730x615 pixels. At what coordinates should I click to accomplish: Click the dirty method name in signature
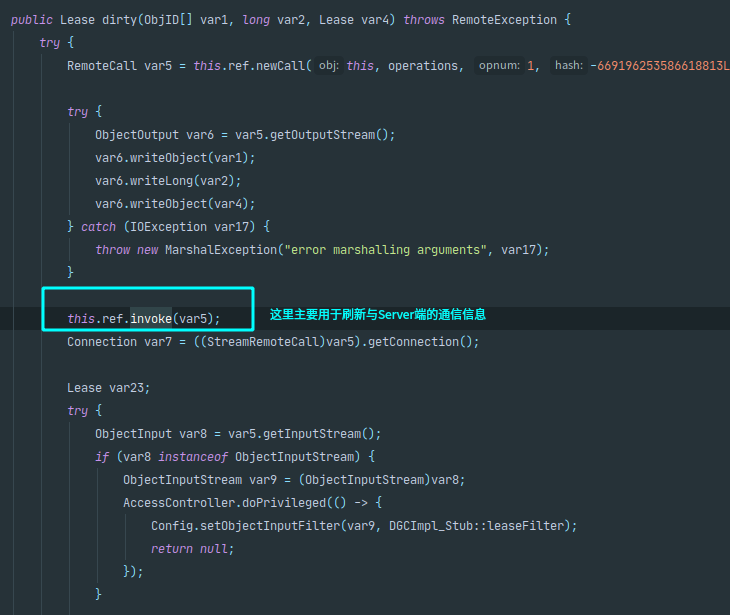(122, 20)
